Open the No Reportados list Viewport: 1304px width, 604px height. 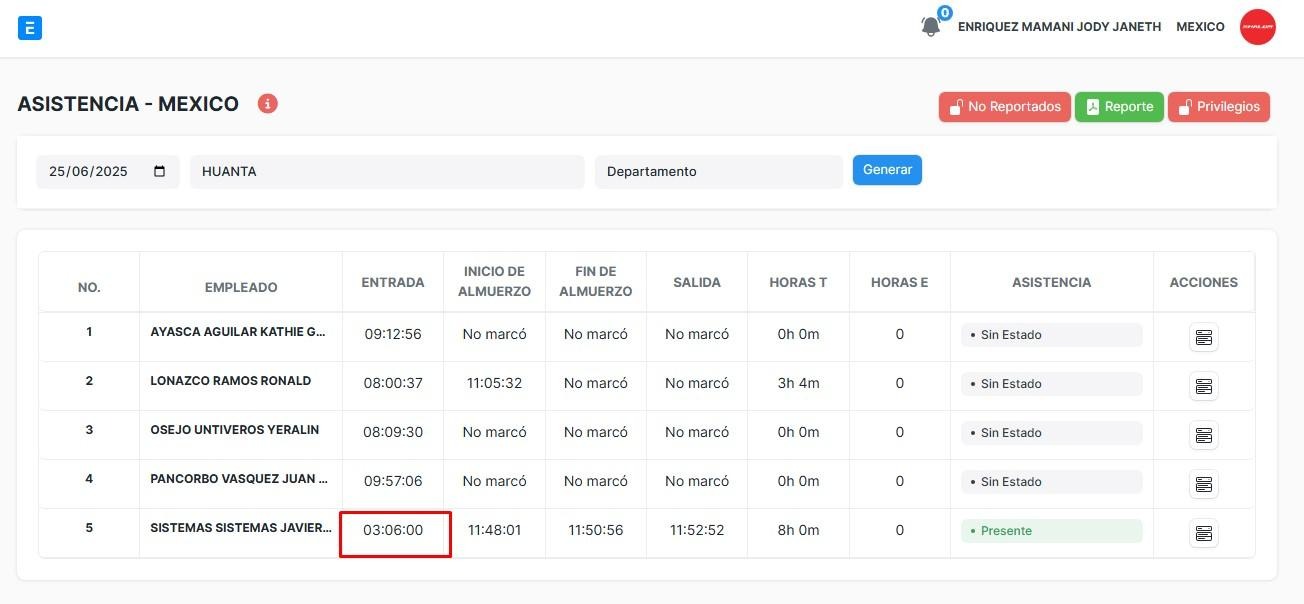pos(1004,107)
